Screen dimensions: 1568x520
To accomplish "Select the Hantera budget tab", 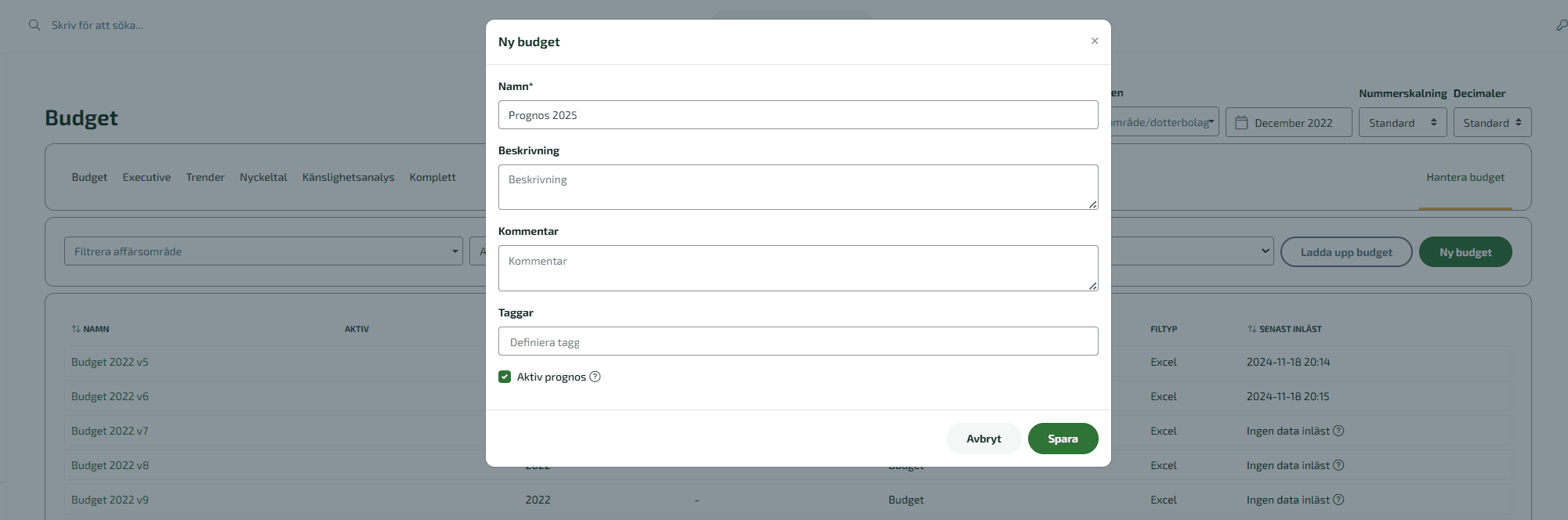I will 1465,177.
